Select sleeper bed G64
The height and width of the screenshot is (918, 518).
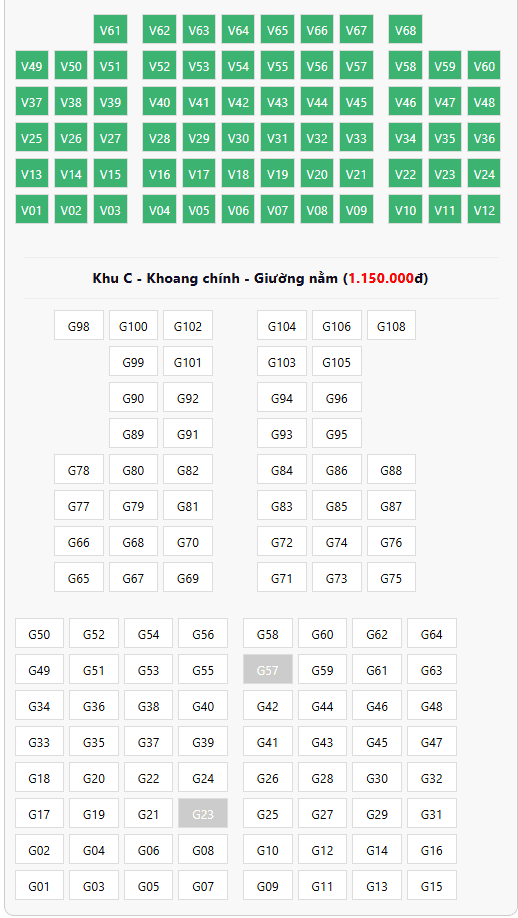click(x=432, y=633)
